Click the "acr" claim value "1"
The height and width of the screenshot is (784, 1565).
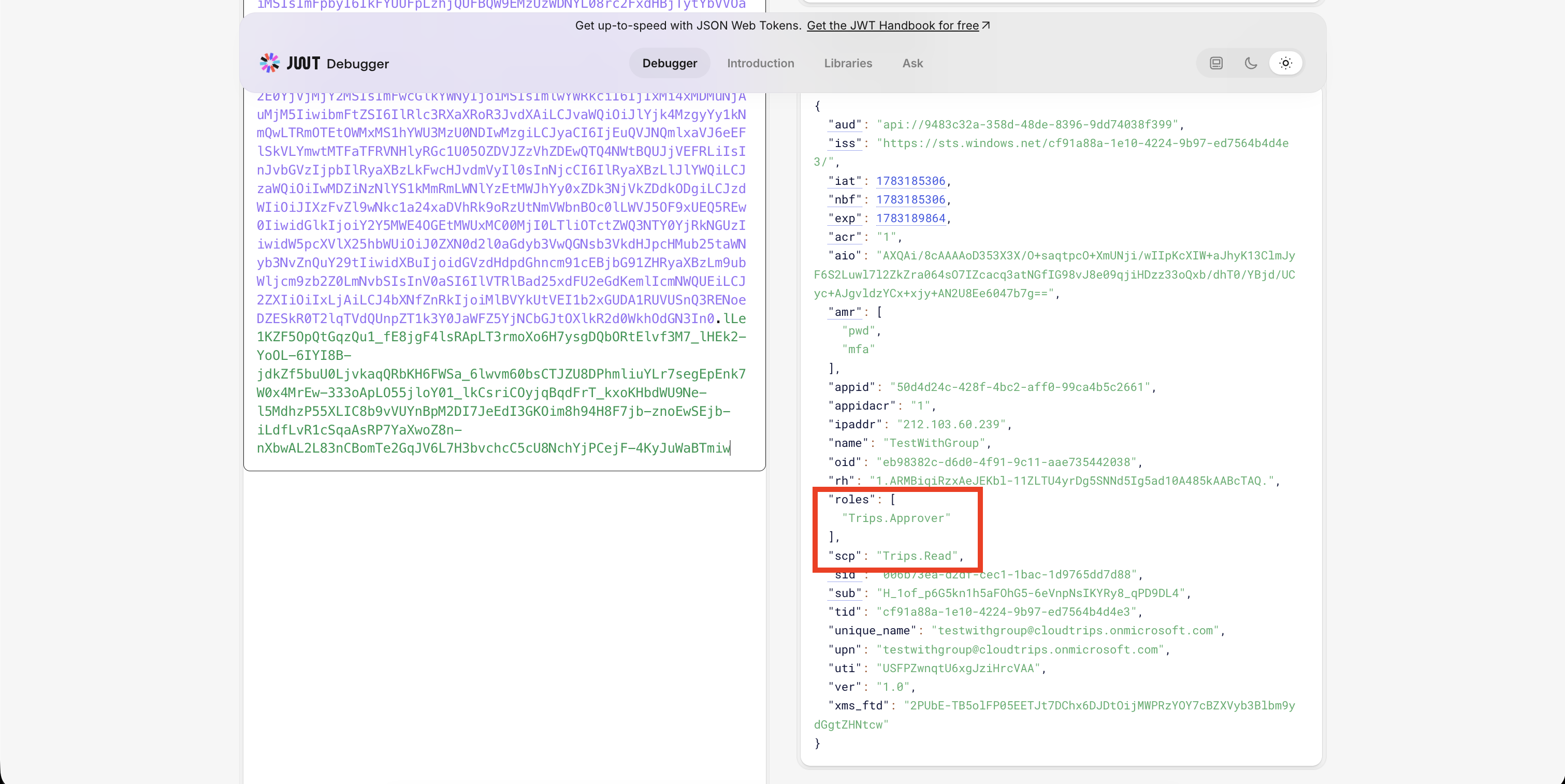pos(886,238)
